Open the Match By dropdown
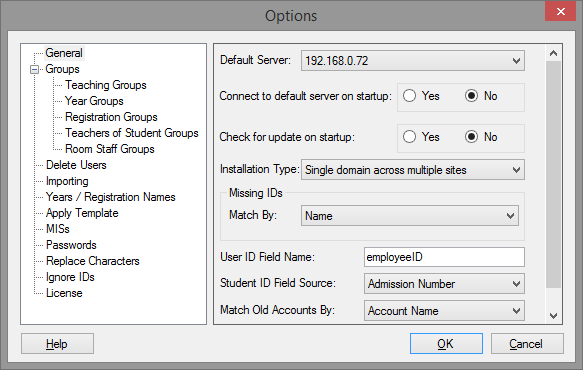Image resolution: width=583 pixels, height=370 pixels. [x=410, y=216]
